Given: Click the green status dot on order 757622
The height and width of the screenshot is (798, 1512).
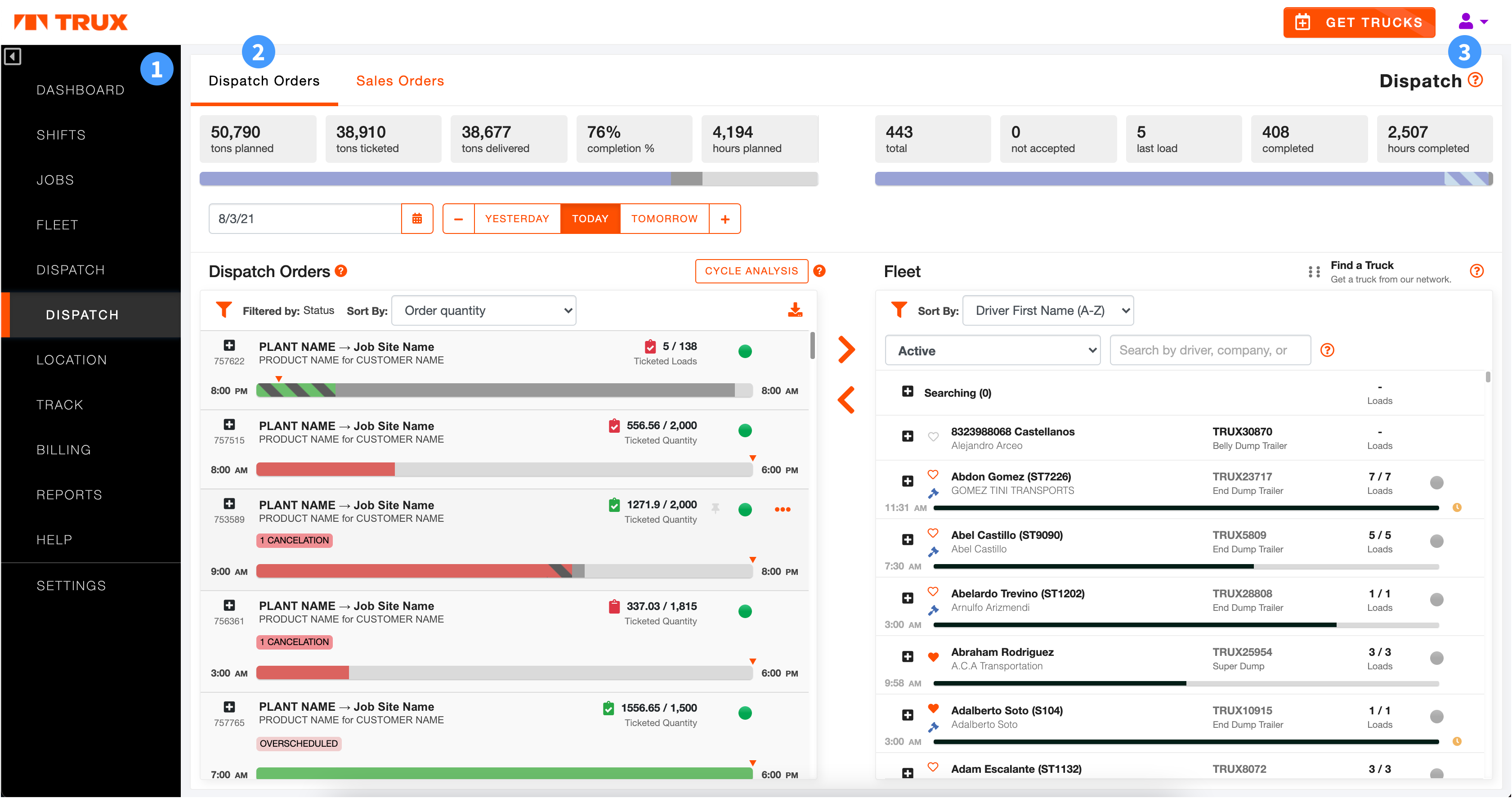Looking at the screenshot, I should click(745, 351).
